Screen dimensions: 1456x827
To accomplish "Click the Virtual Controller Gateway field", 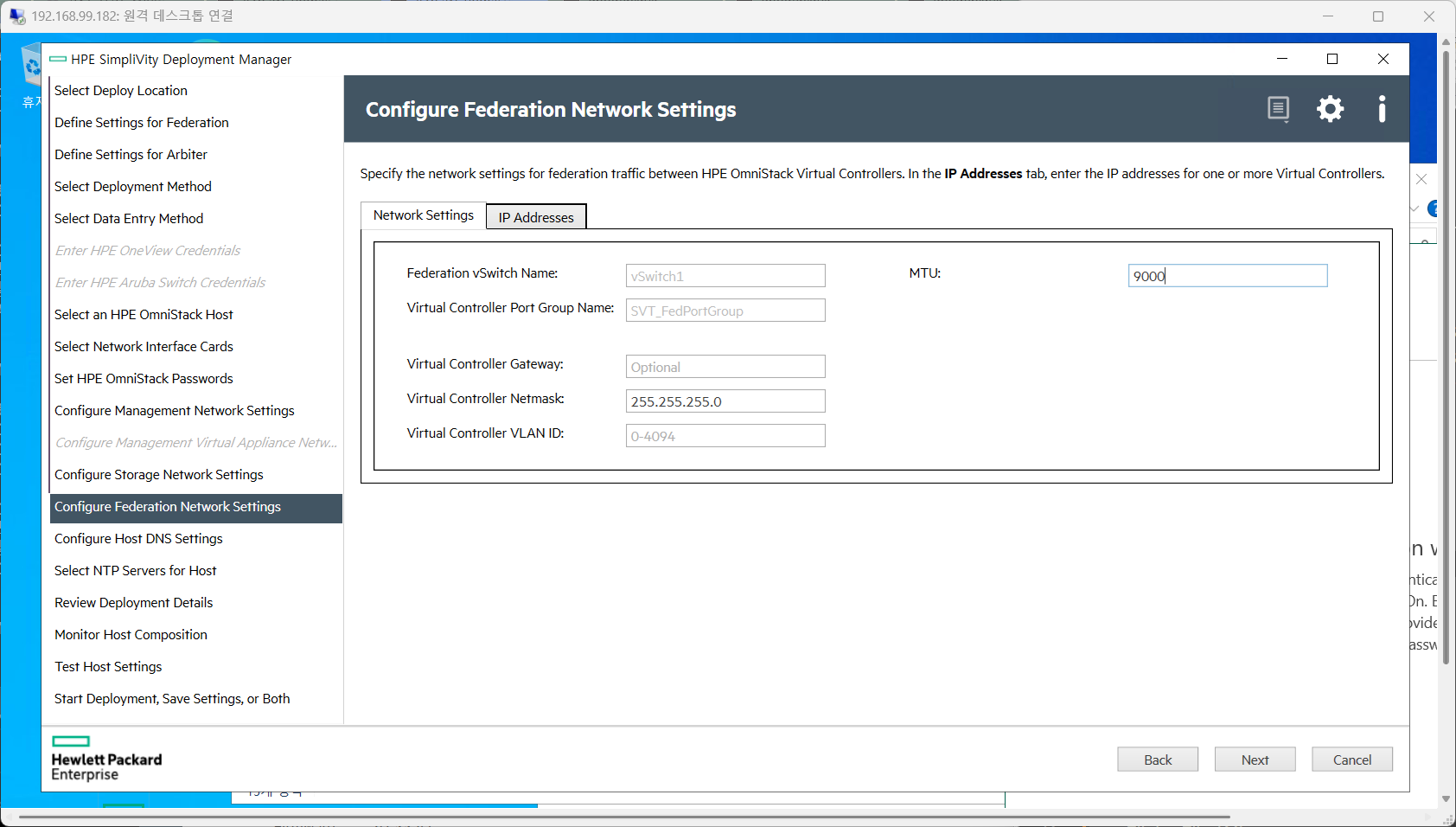I will tap(725, 367).
